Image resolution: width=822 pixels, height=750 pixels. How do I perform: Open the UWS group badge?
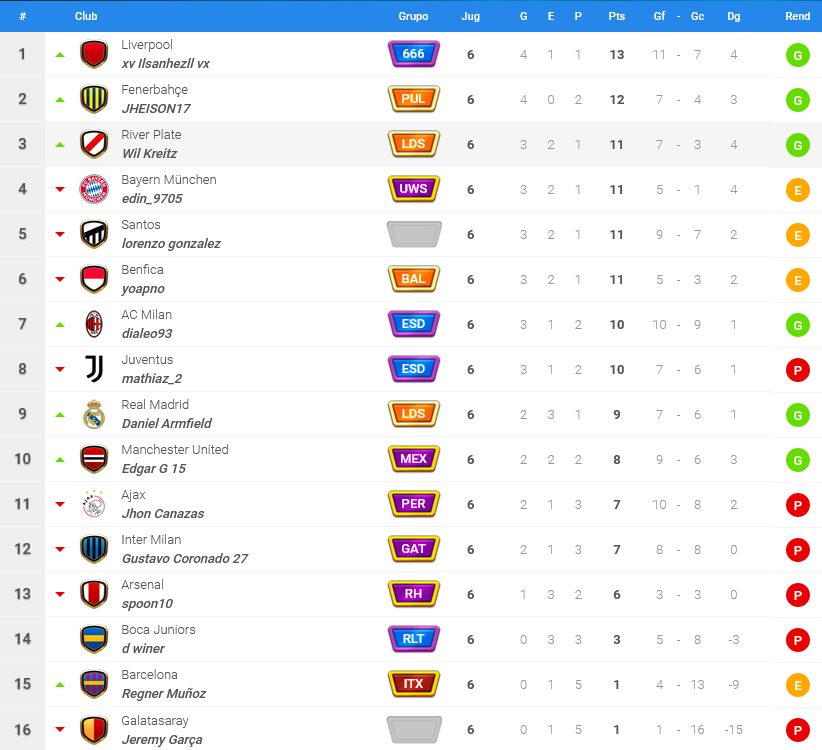click(x=414, y=189)
